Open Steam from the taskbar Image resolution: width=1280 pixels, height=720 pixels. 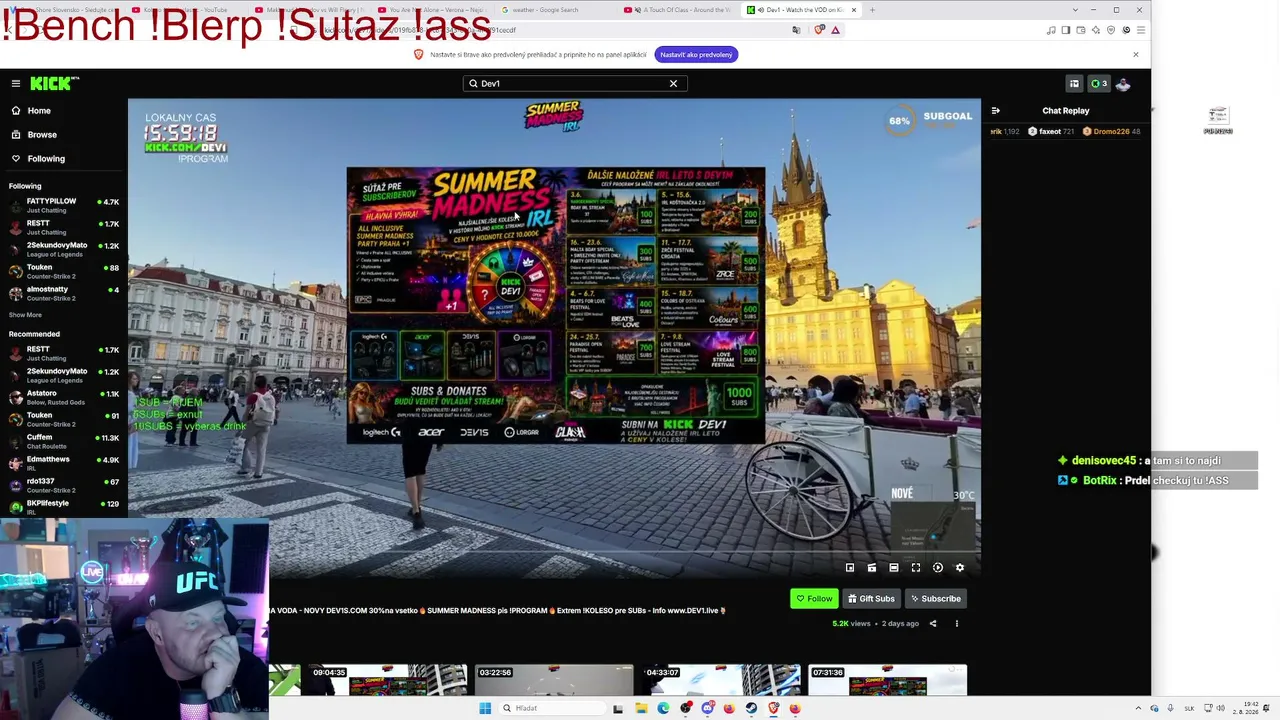[x=751, y=708]
